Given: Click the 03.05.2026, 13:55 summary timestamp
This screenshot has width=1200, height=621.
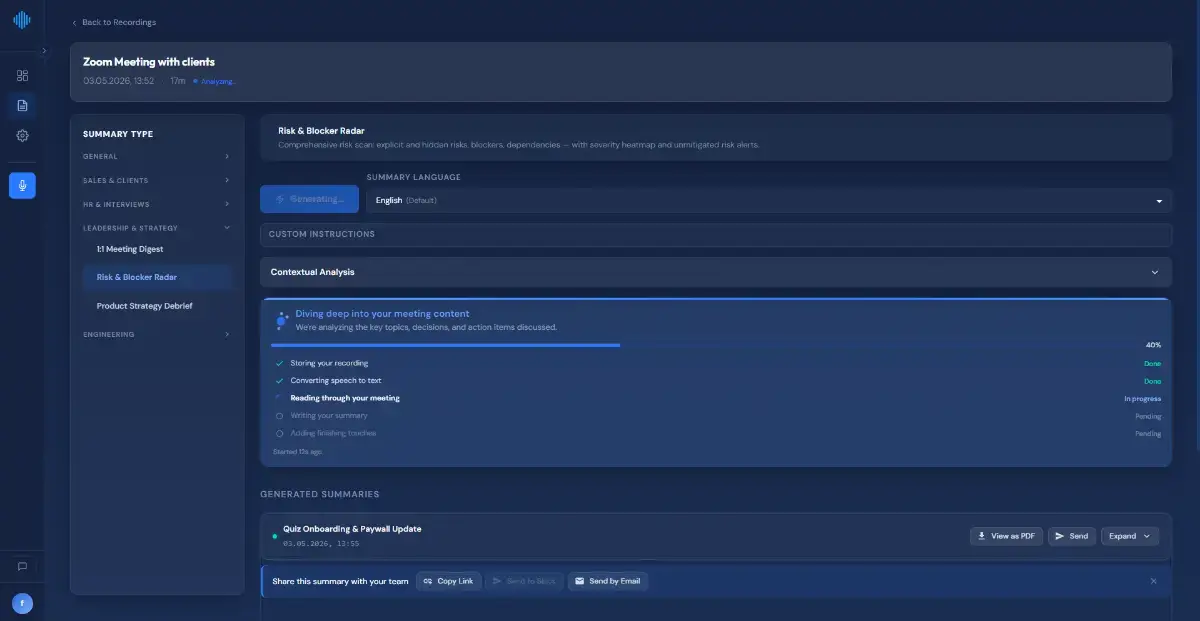Looking at the screenshot, I should click(x=321, y=543).
